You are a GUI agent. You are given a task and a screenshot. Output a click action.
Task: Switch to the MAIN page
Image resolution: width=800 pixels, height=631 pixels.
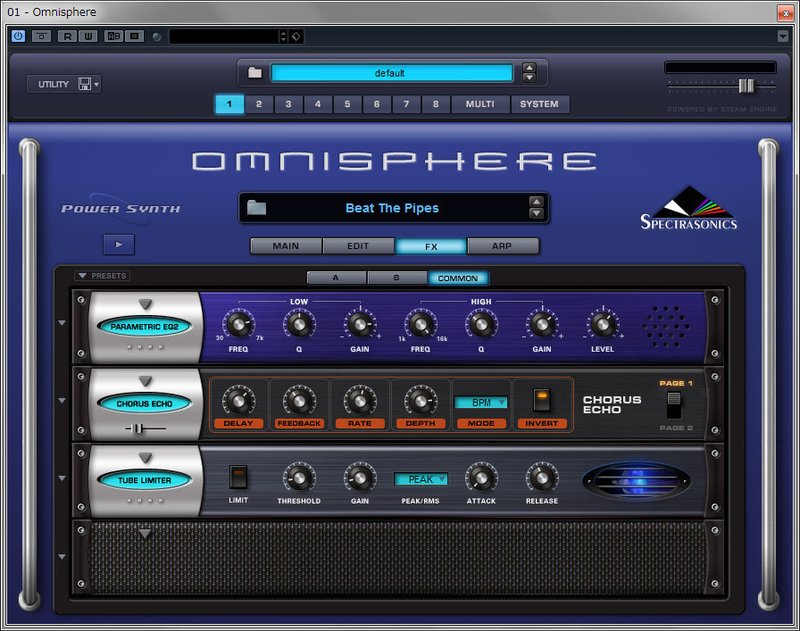pos(286,246)
